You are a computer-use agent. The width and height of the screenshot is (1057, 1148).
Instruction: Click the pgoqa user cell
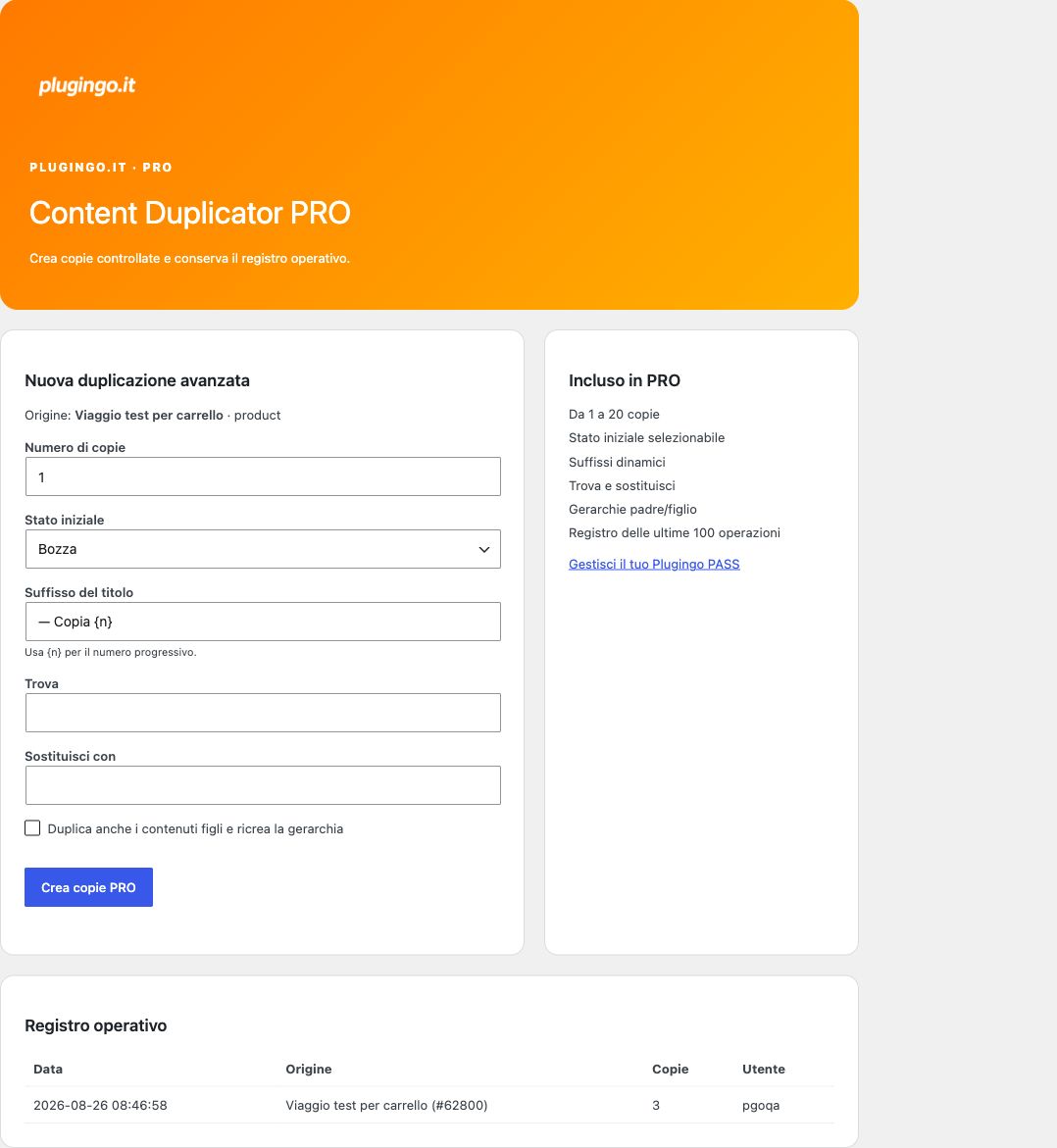[x=760, y=1106]
